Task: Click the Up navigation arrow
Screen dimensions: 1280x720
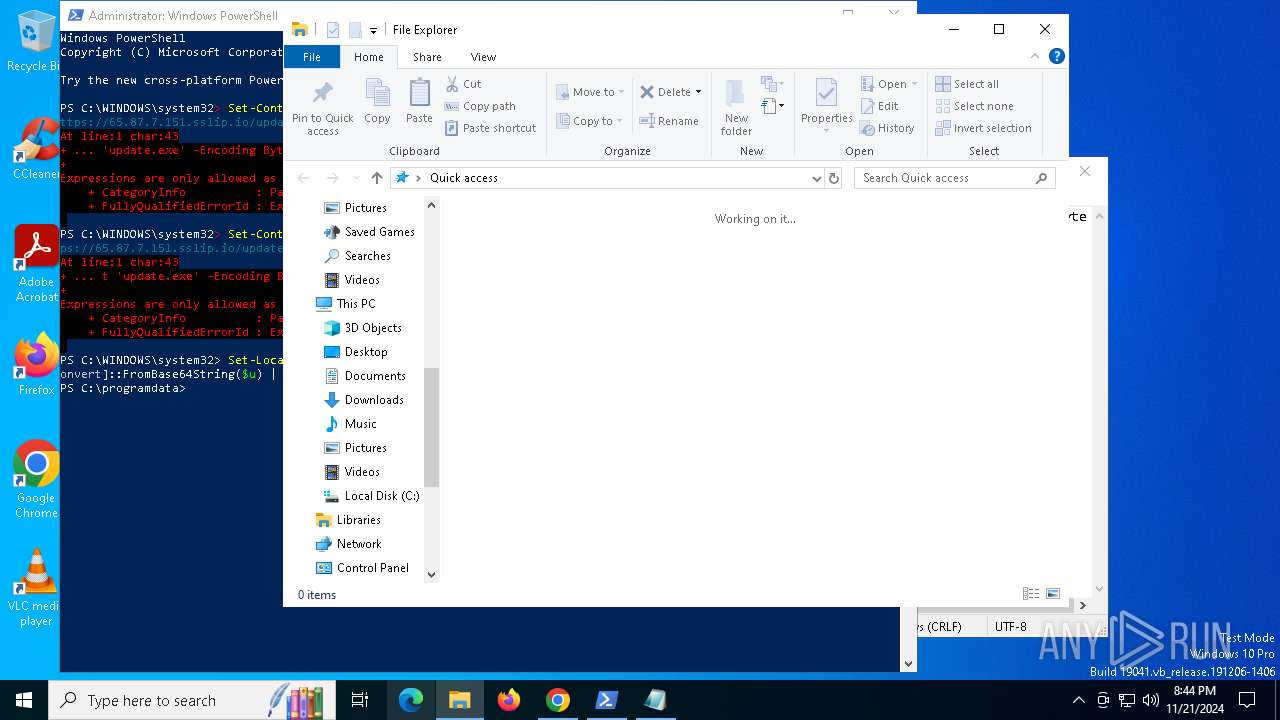Action: (x=376, y=178)
